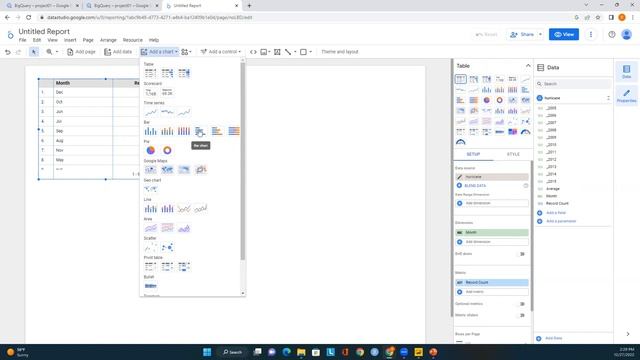This screenshot has width=640, height=360.
Task: Select the Treemap chart in Table panel
Action: pyautogui.click(x=513, y=132)
